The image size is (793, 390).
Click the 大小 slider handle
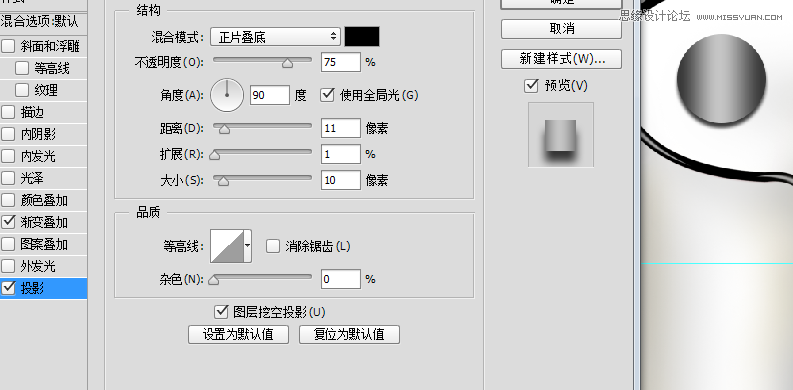point(223,181)
